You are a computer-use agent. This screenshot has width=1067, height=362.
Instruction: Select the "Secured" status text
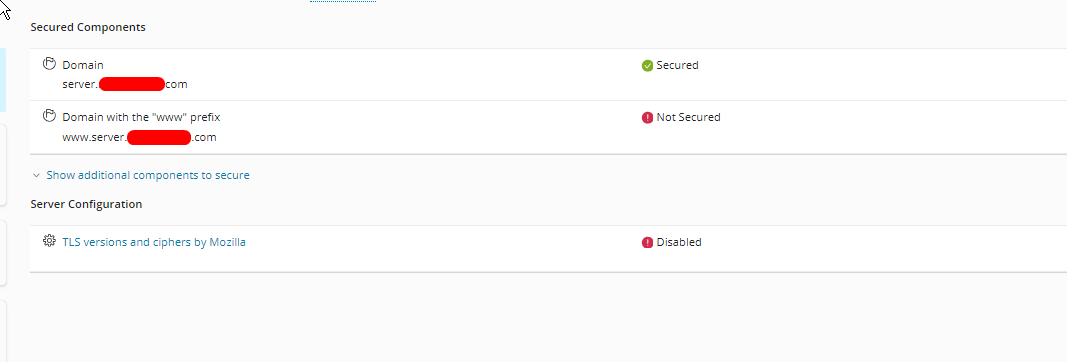pyautogui.click(x=677, y=65)
